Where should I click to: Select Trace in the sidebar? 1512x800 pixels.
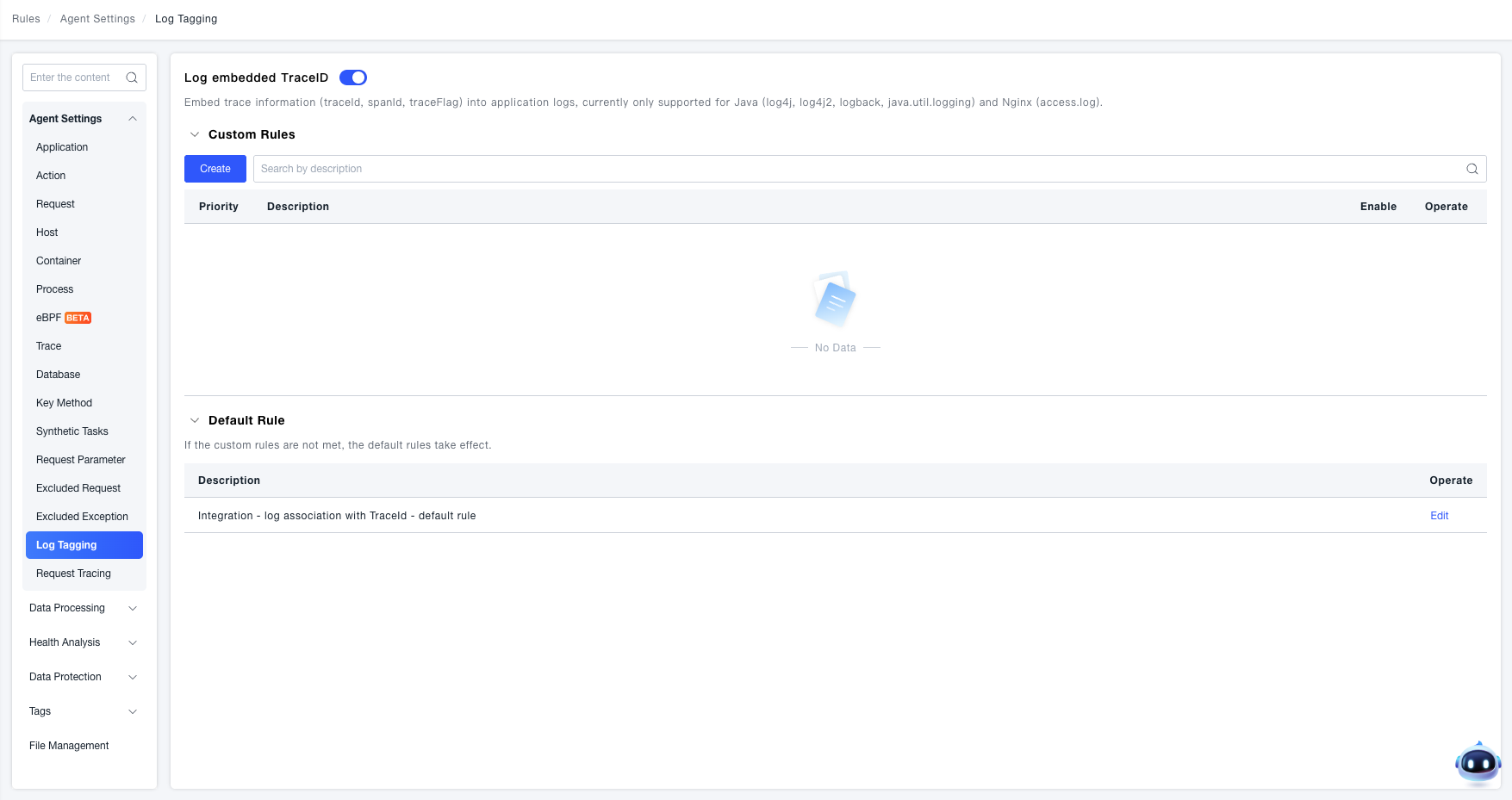tap(48, 345)
